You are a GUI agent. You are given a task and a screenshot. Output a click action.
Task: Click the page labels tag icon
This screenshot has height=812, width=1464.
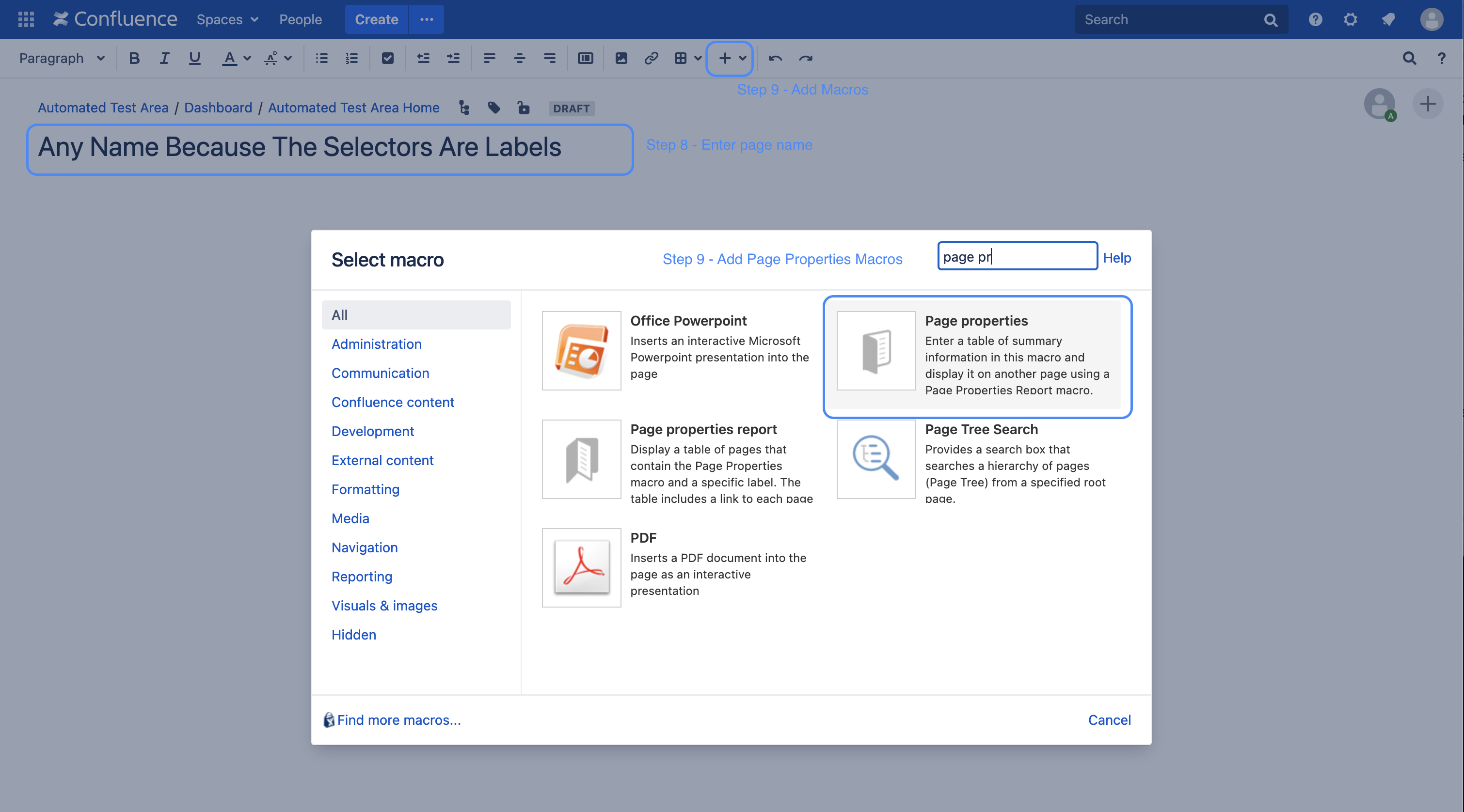tap(494, 108)
